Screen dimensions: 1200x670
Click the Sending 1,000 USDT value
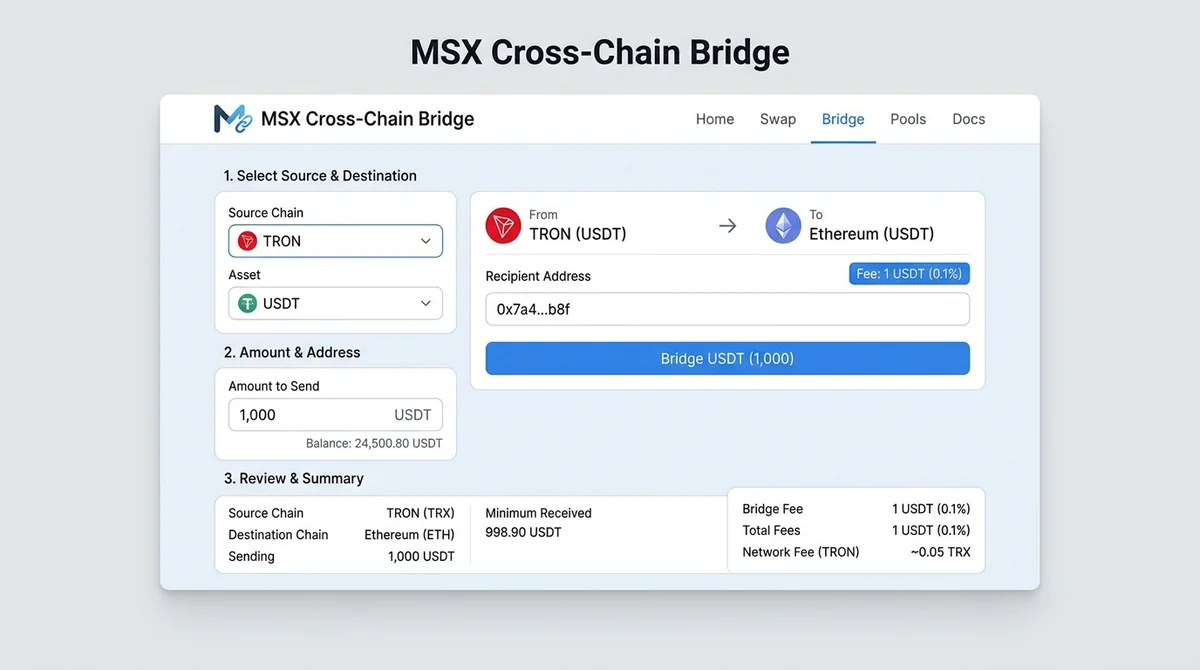421,556
